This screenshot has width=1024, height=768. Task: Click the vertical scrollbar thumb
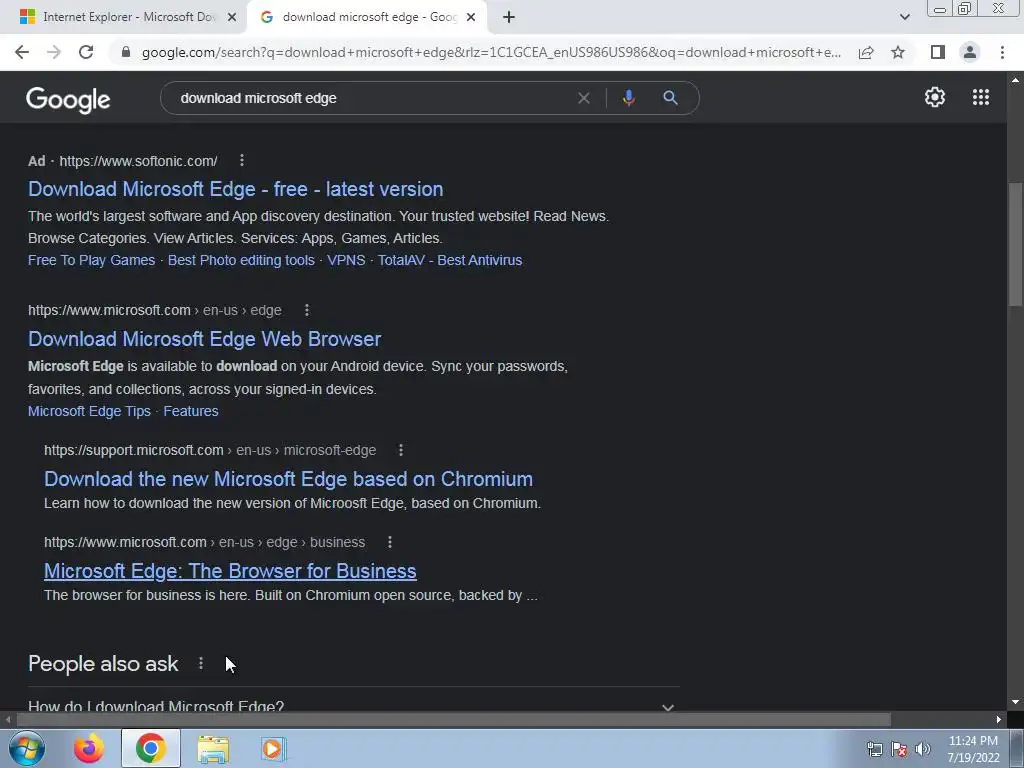(1015, 245)
